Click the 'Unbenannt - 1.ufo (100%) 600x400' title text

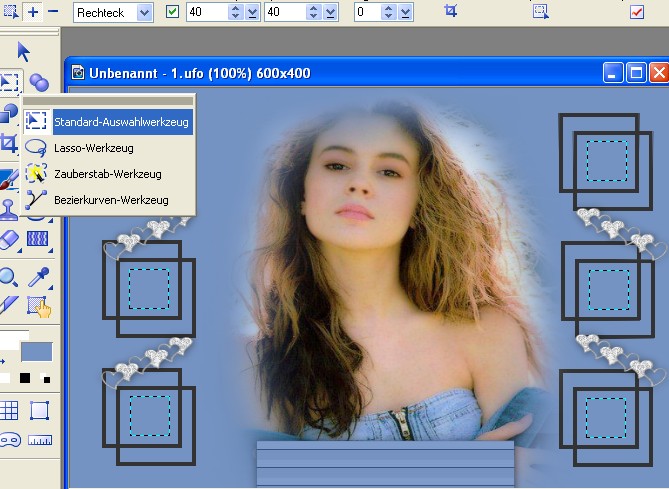200,73
